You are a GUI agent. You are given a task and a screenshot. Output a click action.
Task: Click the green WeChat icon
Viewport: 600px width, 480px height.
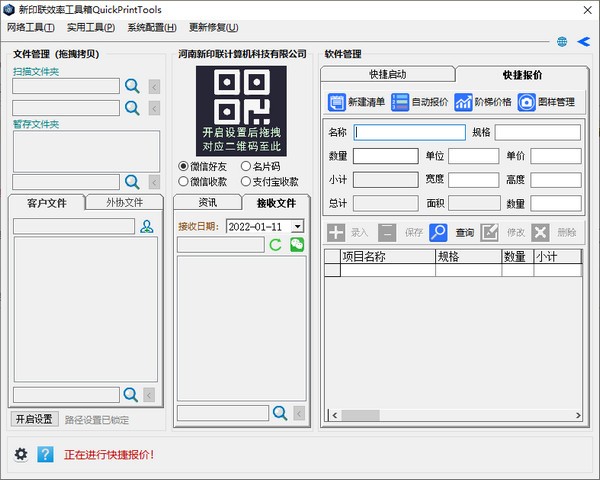[x=297, y=245]
